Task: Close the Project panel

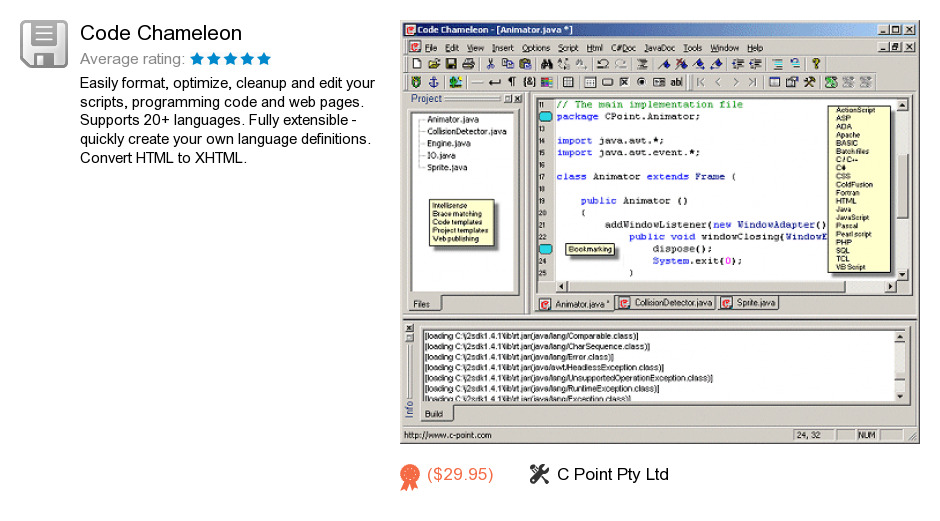Action: [518, 99]
